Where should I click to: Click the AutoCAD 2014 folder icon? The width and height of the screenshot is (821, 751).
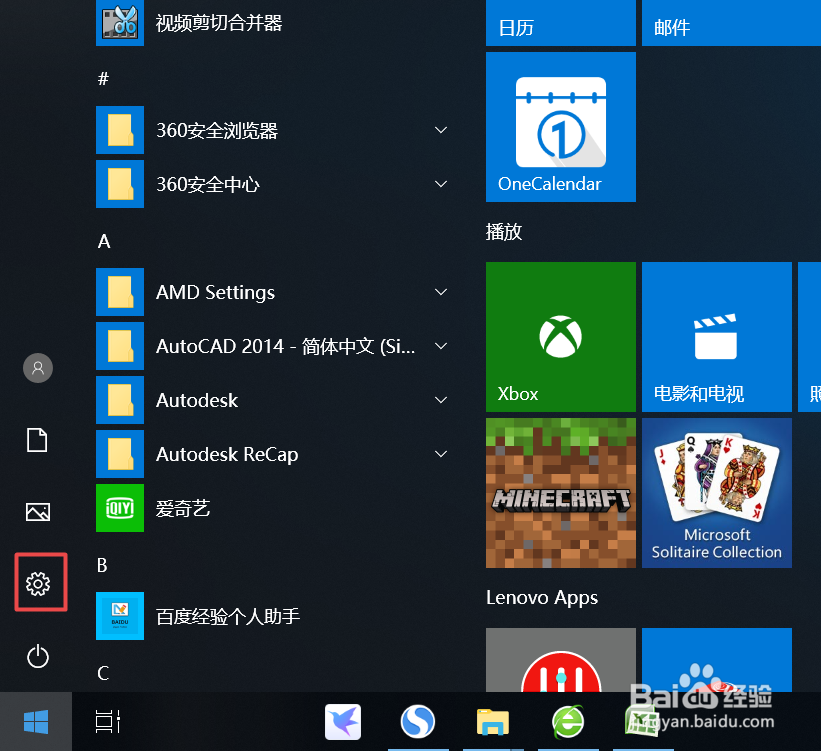click(x=120, y=346)
